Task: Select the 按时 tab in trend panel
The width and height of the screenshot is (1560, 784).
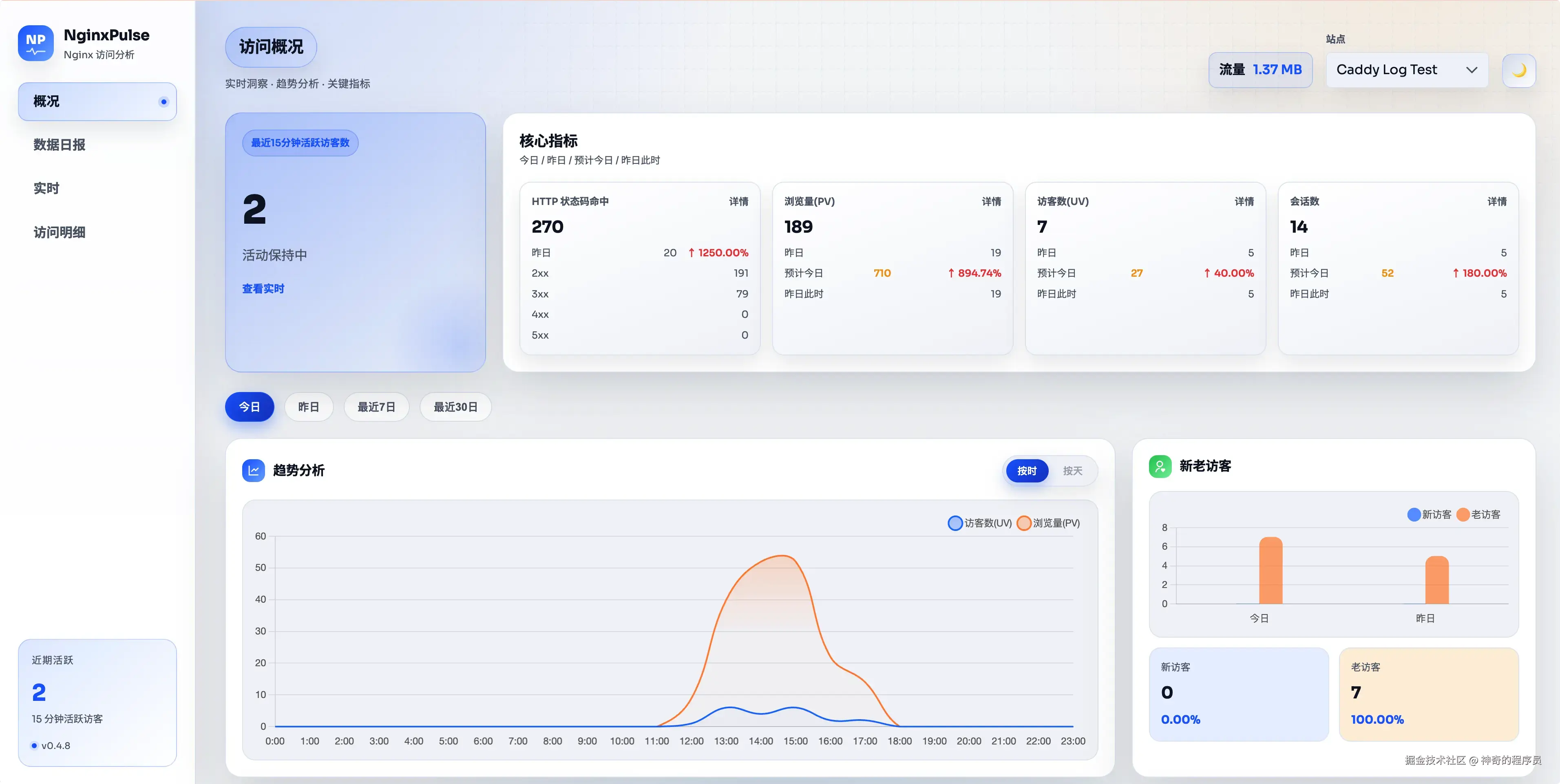Action: coord(1027,470)
